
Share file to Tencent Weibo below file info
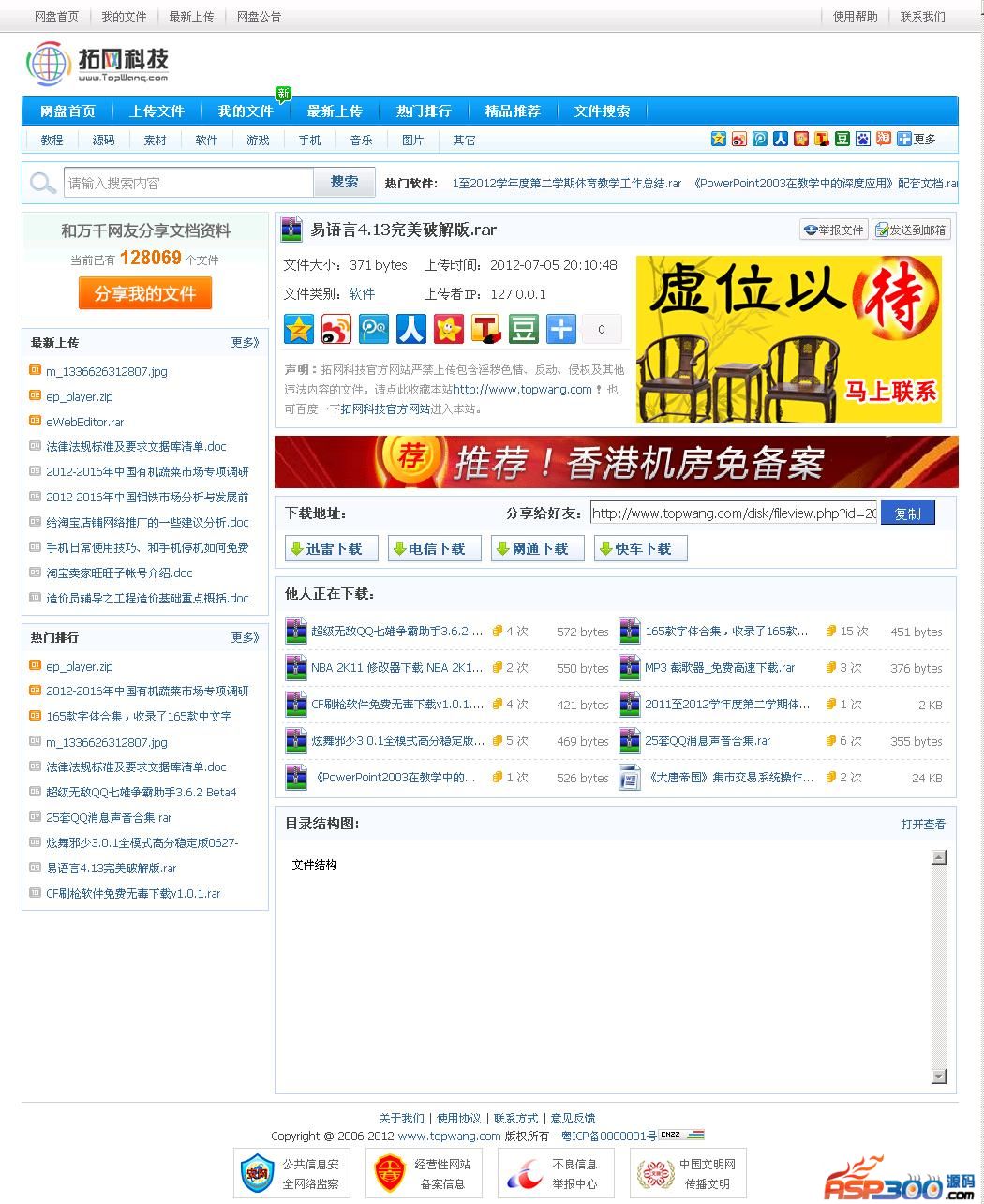click(374, 329)
